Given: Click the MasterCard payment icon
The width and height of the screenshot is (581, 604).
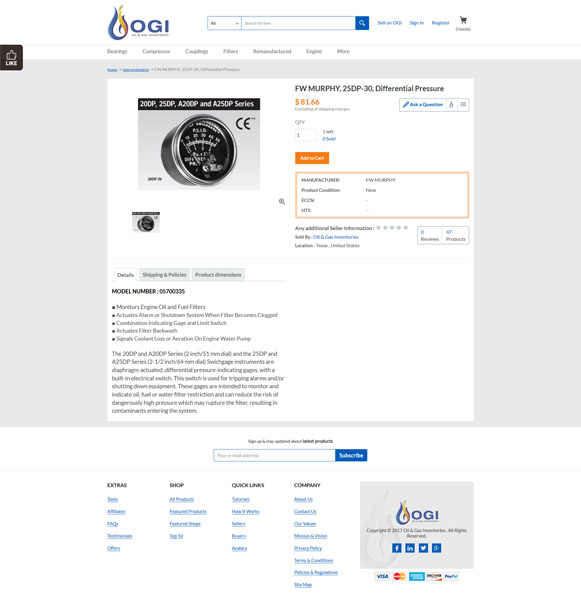Looking at the screenshot, I should 400,576.
